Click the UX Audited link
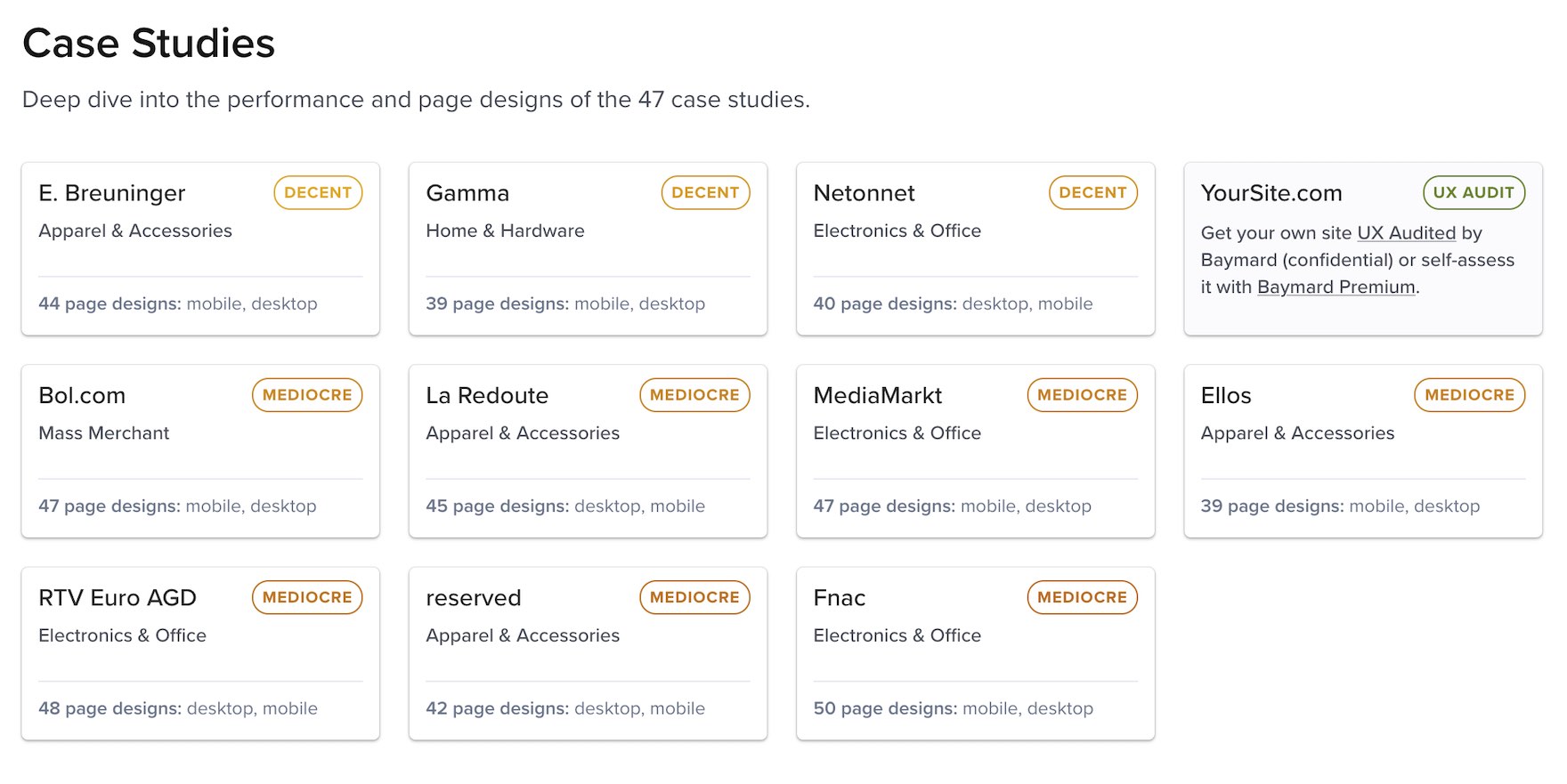The height and width of the screenshot is (784, 1567). (x=1406, y=233)
